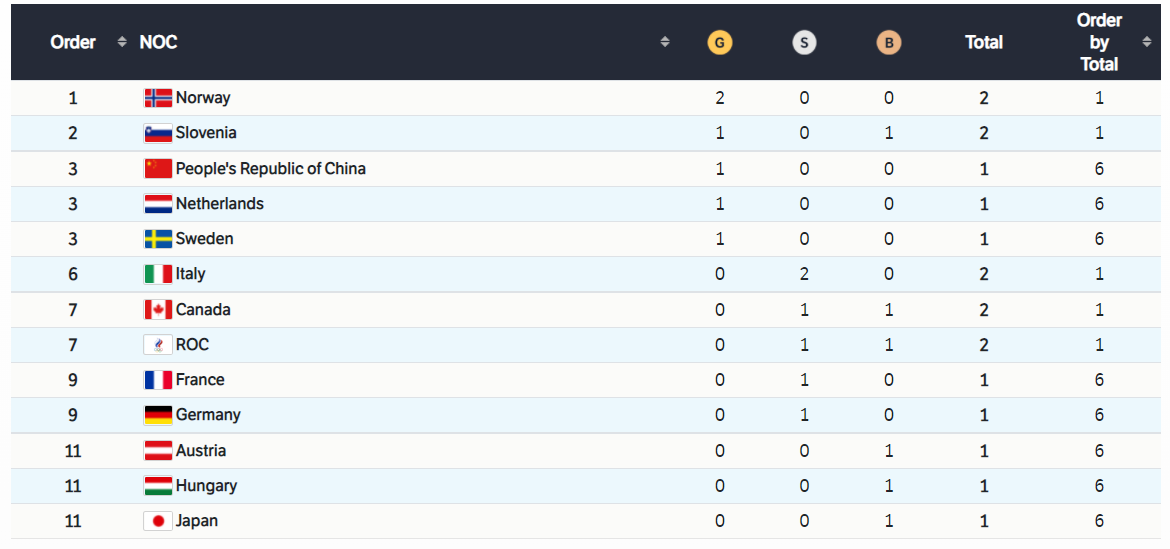Click the Slovenia flag icon

(x=158, y=133)
